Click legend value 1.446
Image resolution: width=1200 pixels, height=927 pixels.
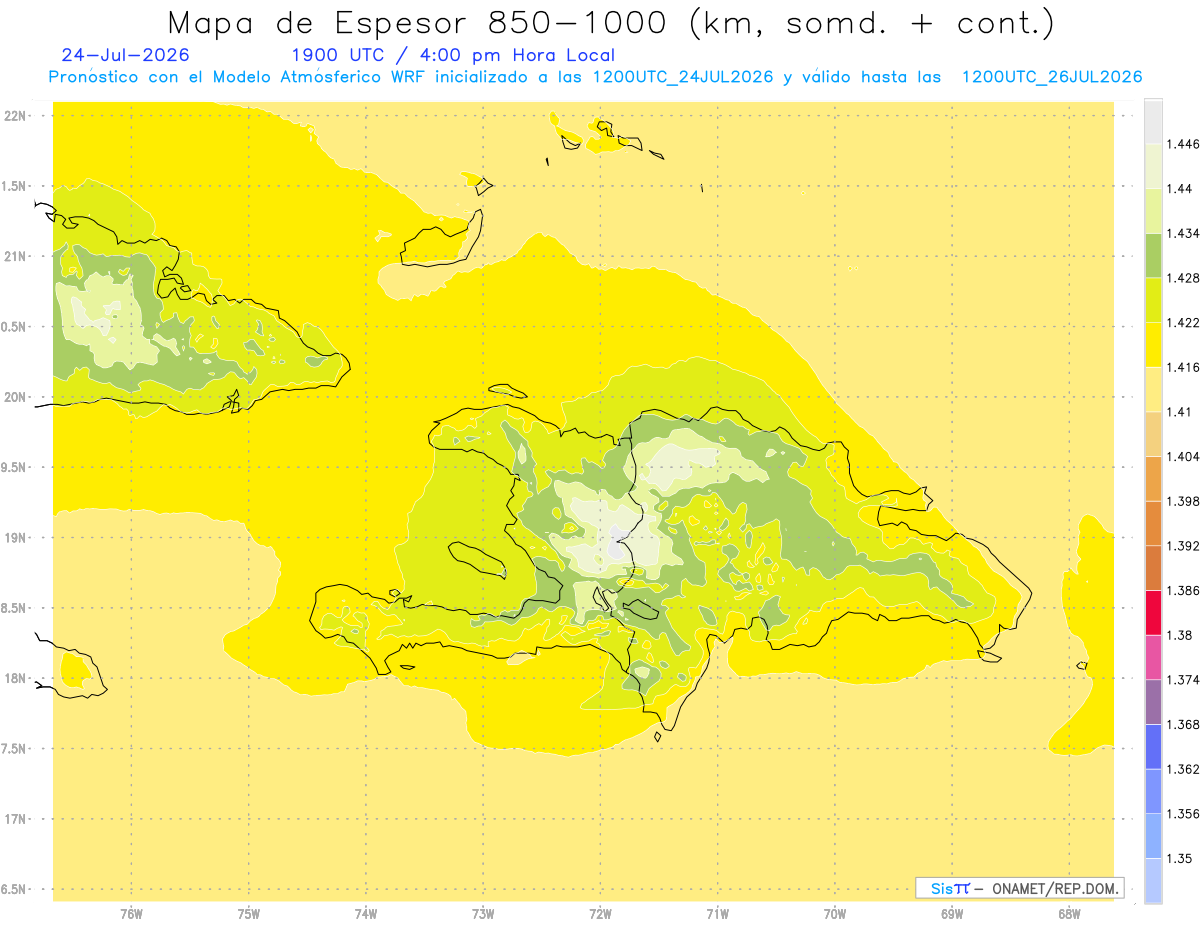click(x=1183, y=144)
